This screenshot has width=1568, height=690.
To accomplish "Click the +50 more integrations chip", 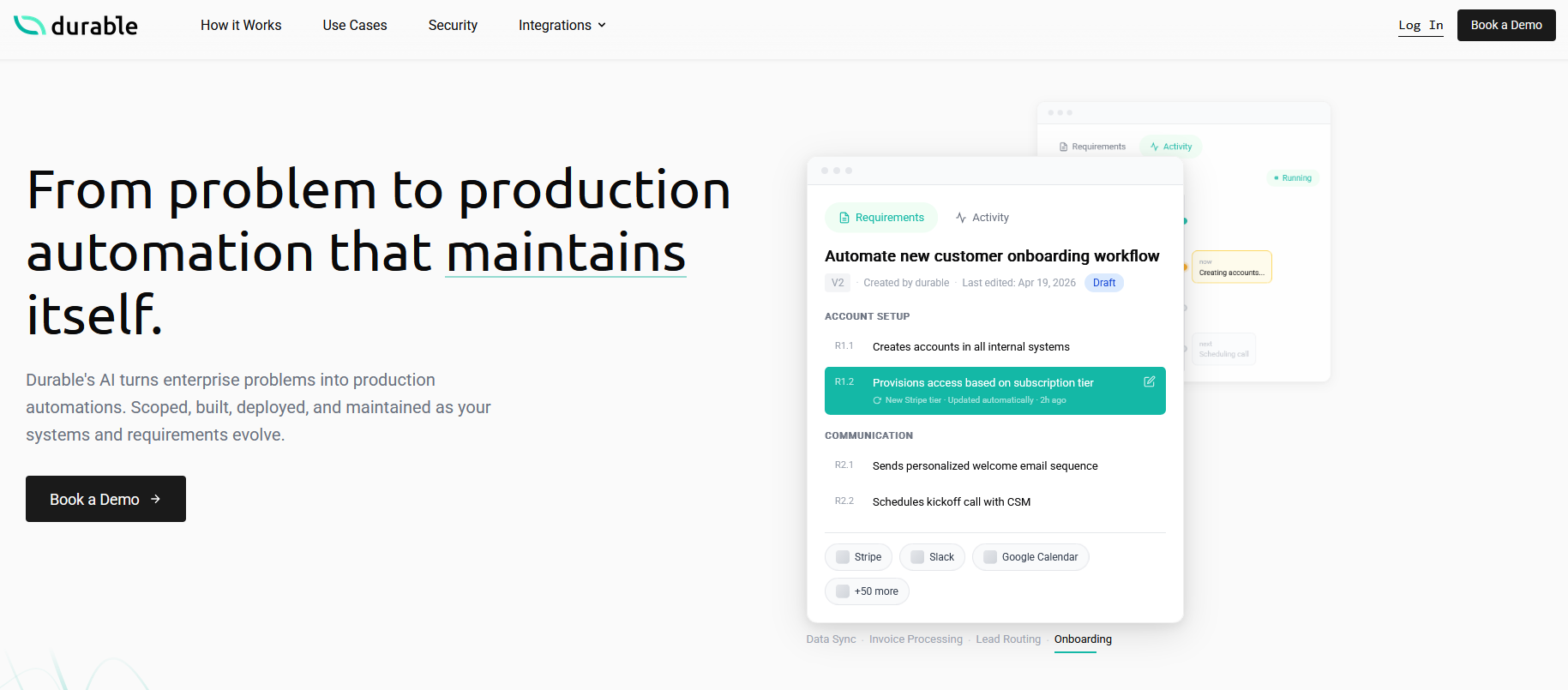I will (867, 591).
